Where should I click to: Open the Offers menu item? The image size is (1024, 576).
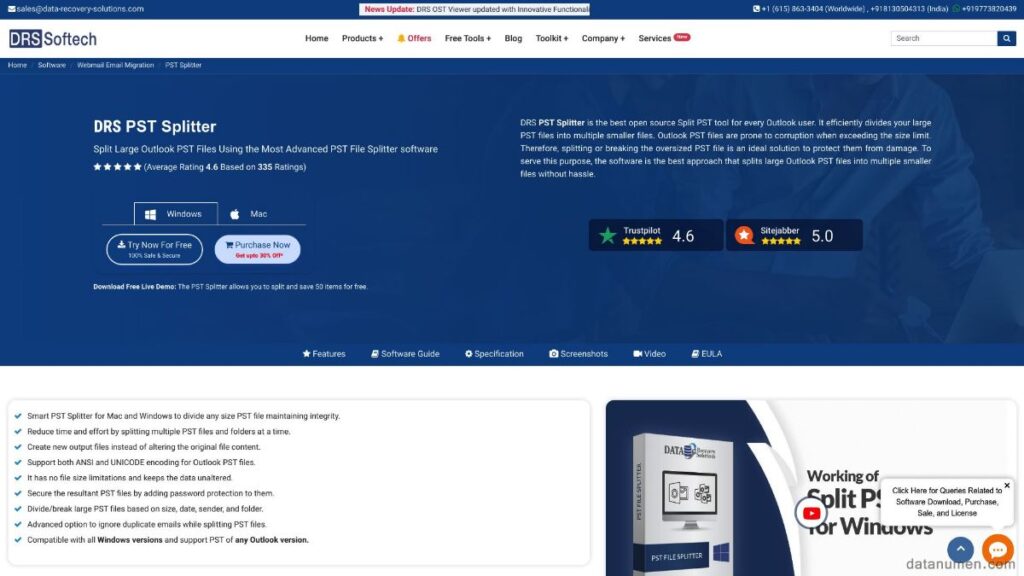[x=414, y=38]
